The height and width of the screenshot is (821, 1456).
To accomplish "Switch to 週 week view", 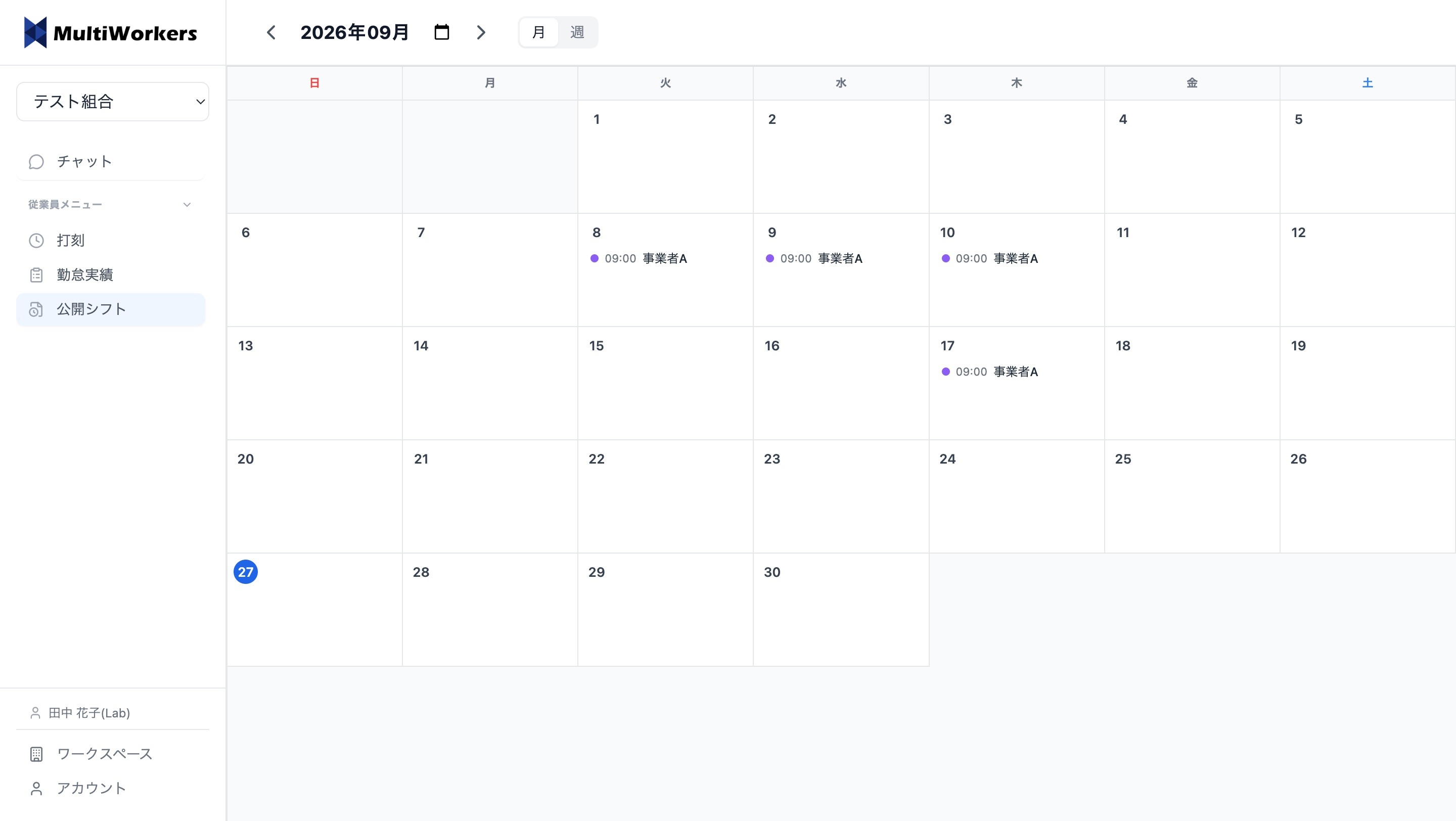I will 577,32.
